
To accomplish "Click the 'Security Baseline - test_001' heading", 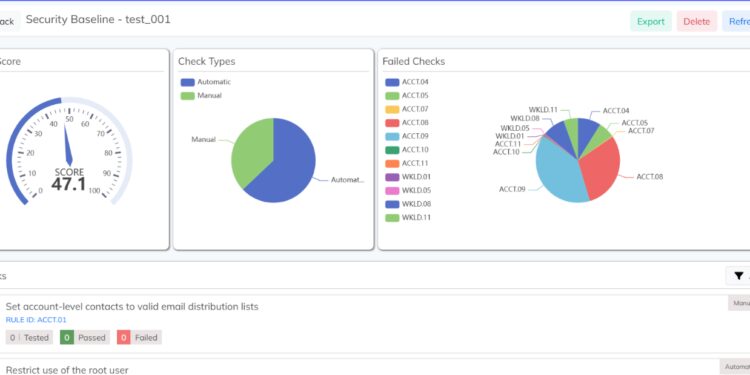I will 98,20.
